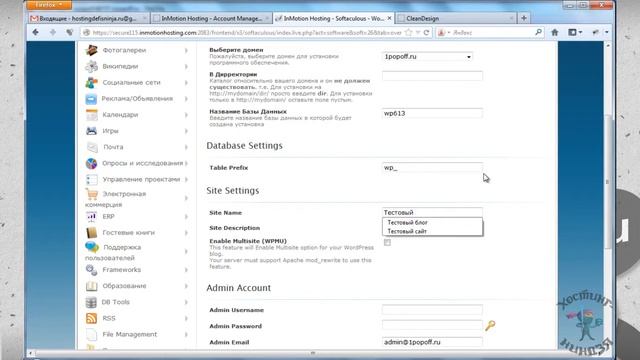This screenshot has height=360, width=640.
Task: Select the Frameworks gears icon
Action: click(x=91, y=270)
